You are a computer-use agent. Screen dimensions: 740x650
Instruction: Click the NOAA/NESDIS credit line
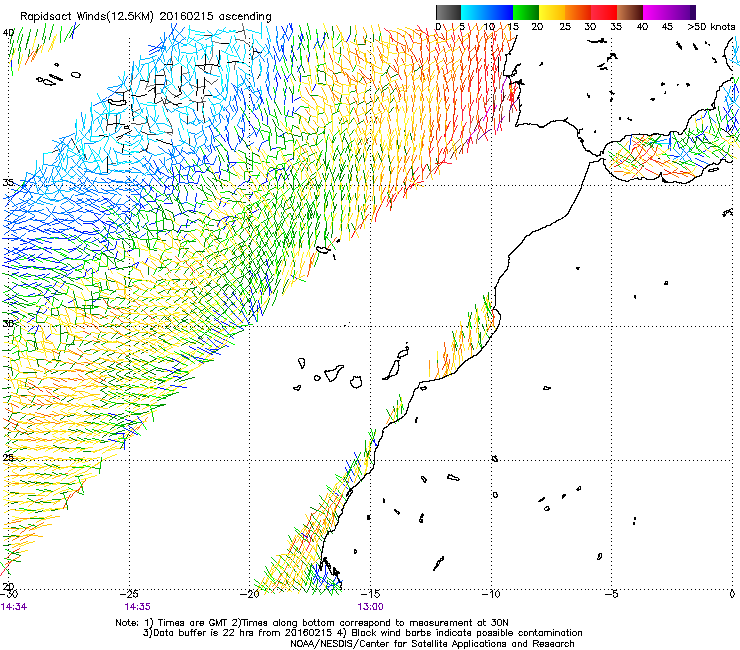pyautogui.click(x=432, y=644)
